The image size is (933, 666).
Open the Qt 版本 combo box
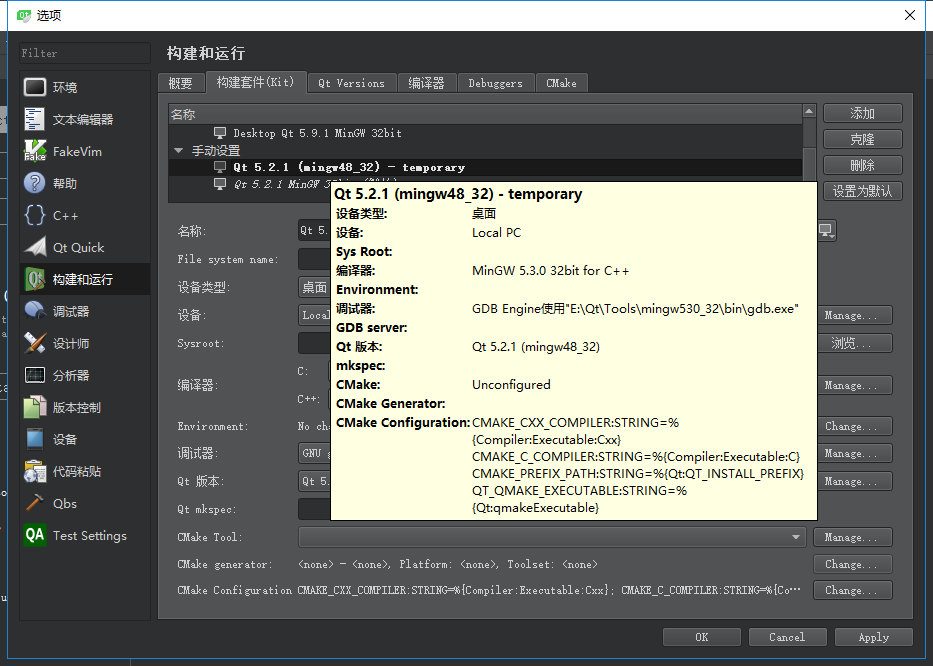(x=314, y=481)
